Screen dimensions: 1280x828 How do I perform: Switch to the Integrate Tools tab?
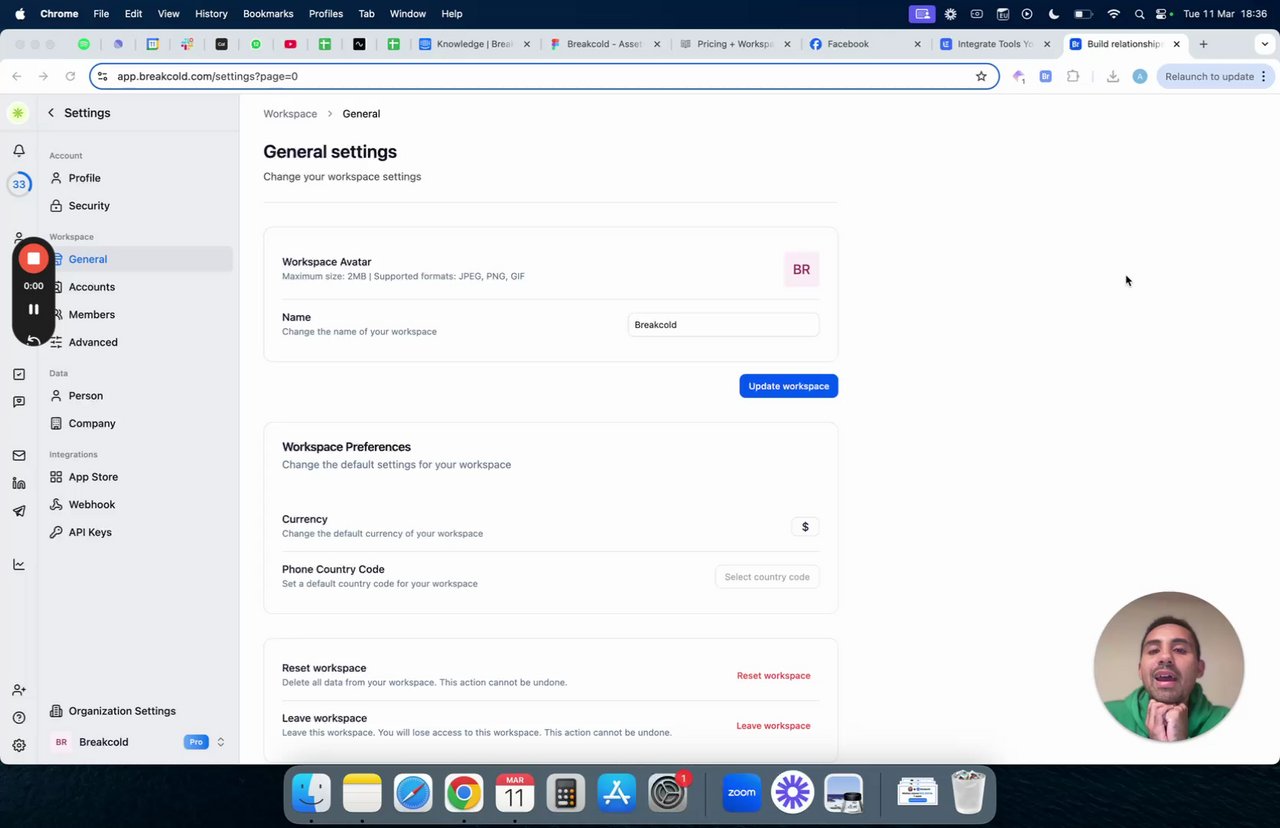pos(995,44)
